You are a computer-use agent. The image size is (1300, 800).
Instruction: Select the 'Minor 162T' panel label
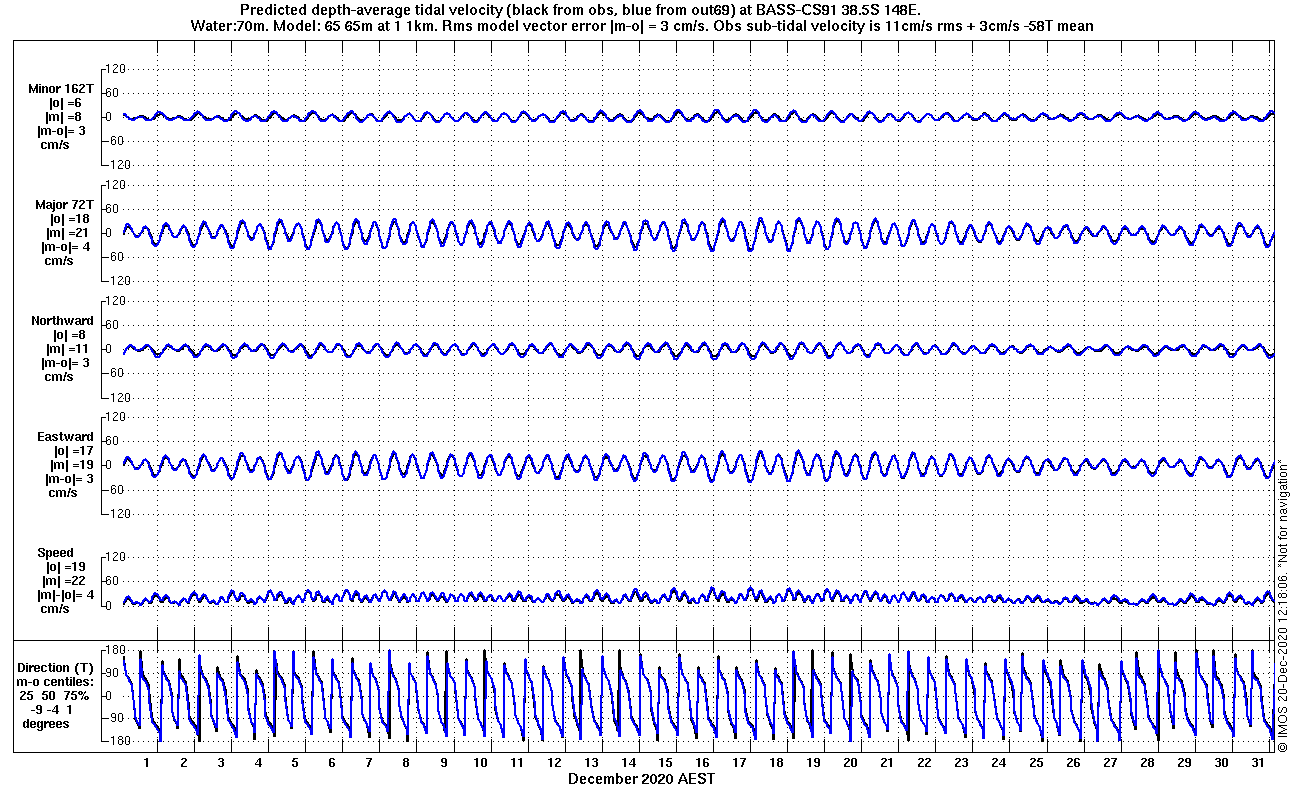coord(61,89)
